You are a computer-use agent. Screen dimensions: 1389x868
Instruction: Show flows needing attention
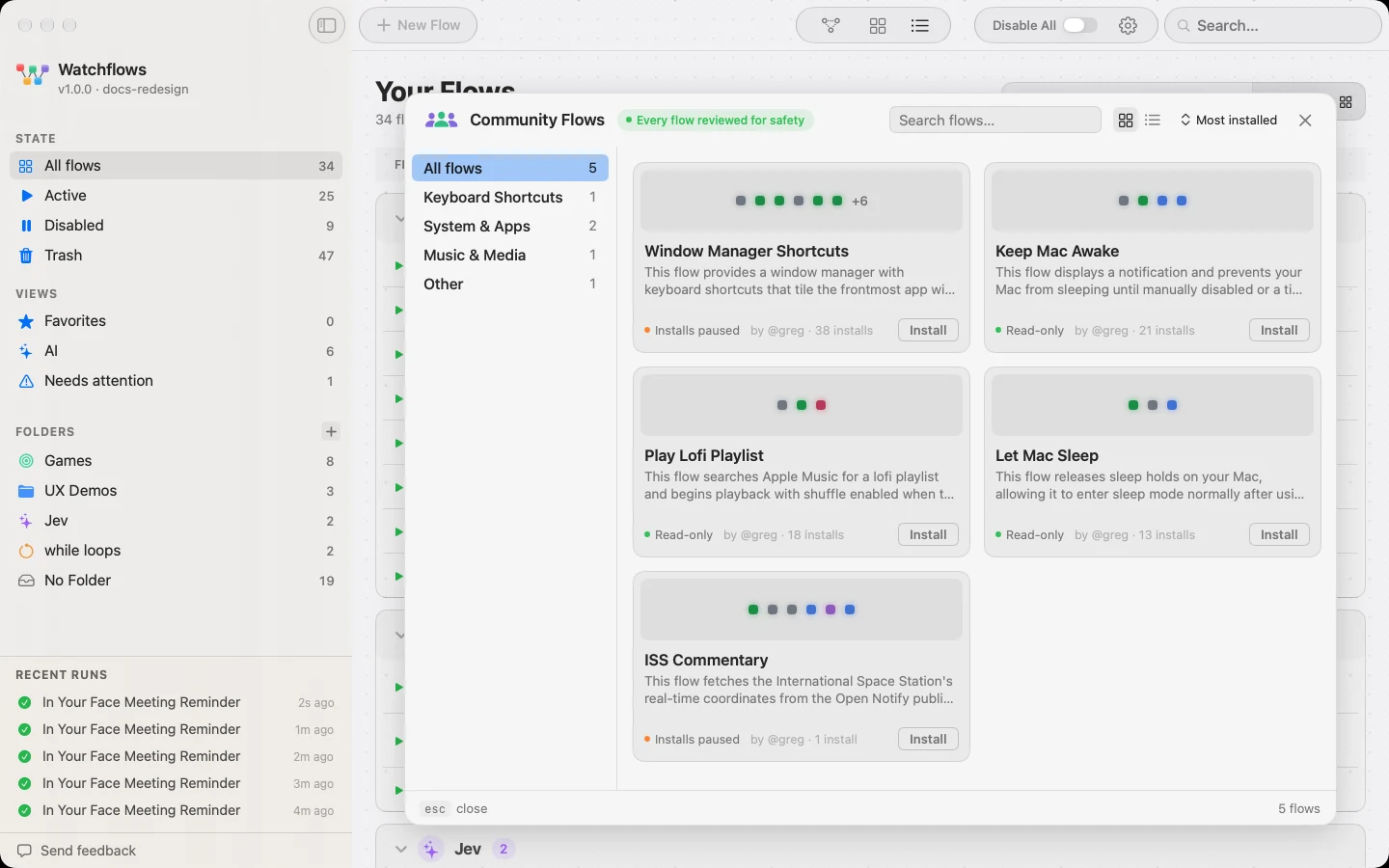[x=176, y=381]
